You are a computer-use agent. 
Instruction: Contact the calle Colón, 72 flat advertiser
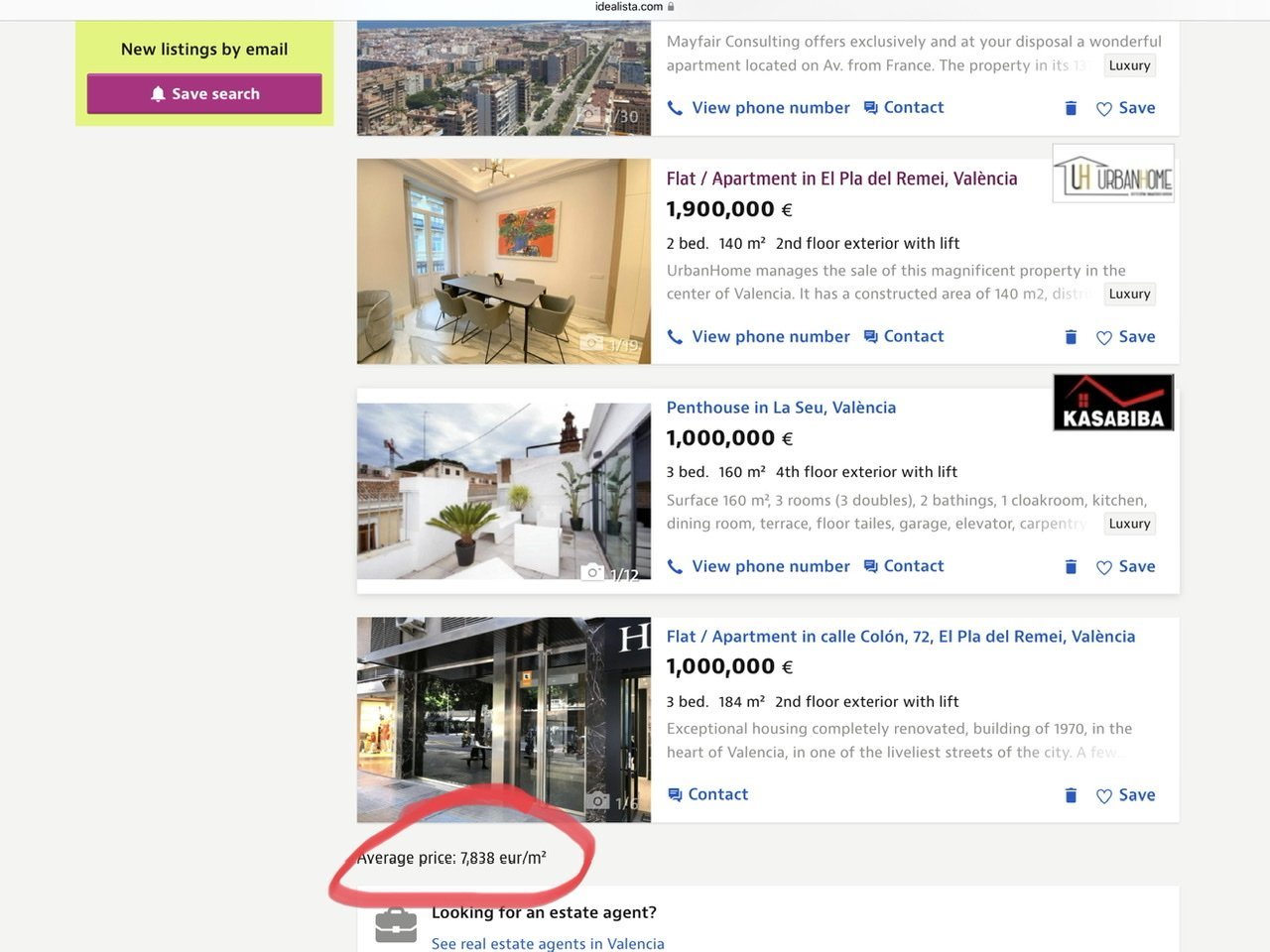707,794
